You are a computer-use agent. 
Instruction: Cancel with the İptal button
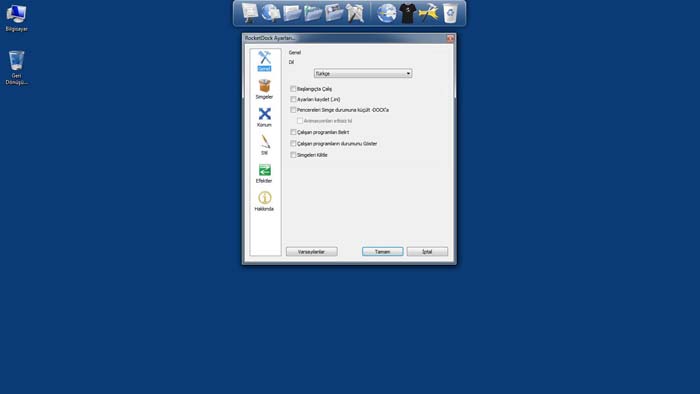click(427, 252)
